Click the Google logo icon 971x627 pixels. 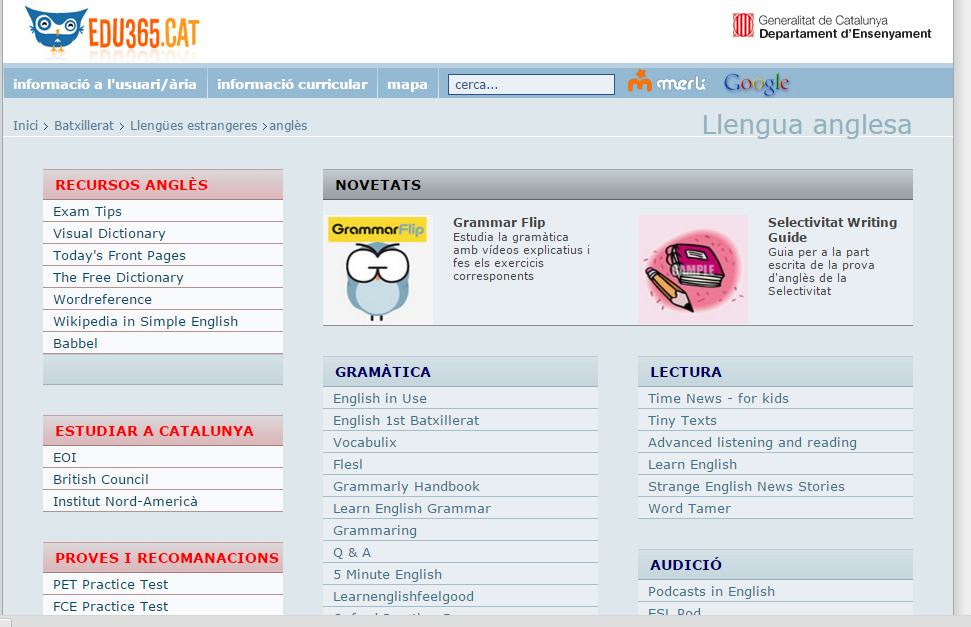coord(756,84)
